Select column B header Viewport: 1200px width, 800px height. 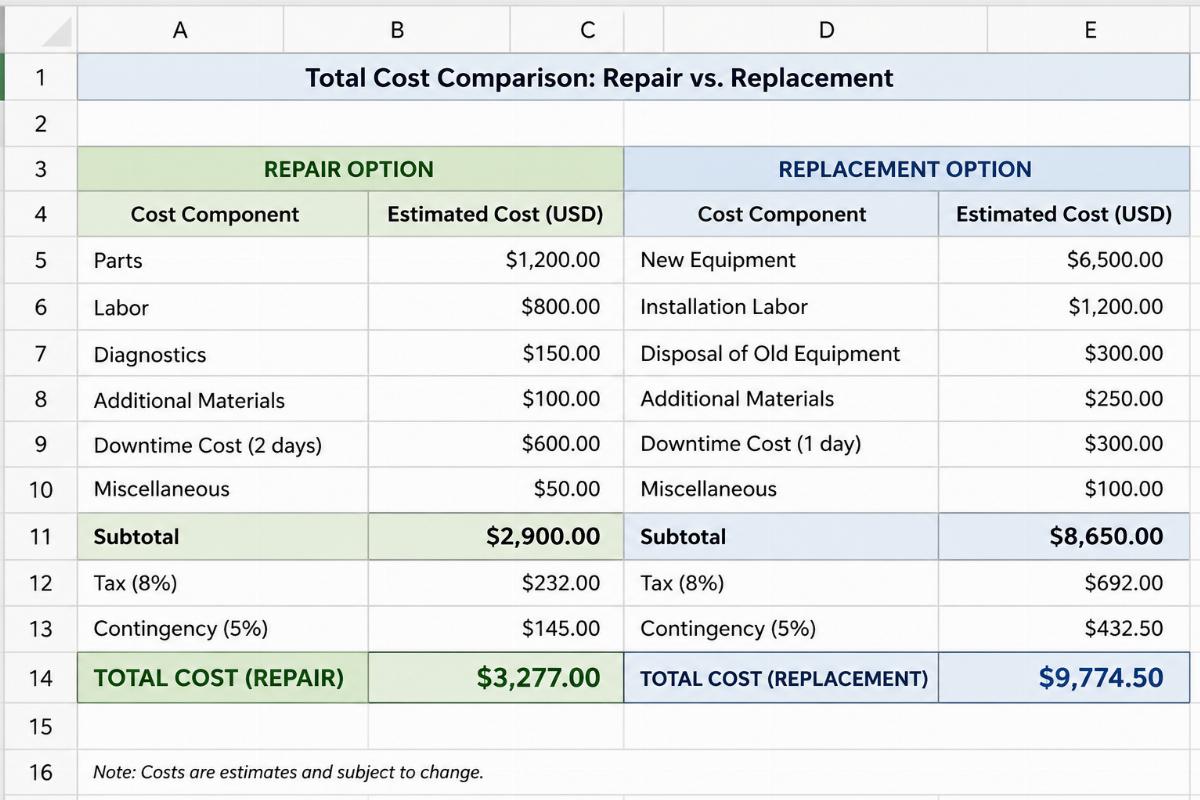[x=397, y=30]
